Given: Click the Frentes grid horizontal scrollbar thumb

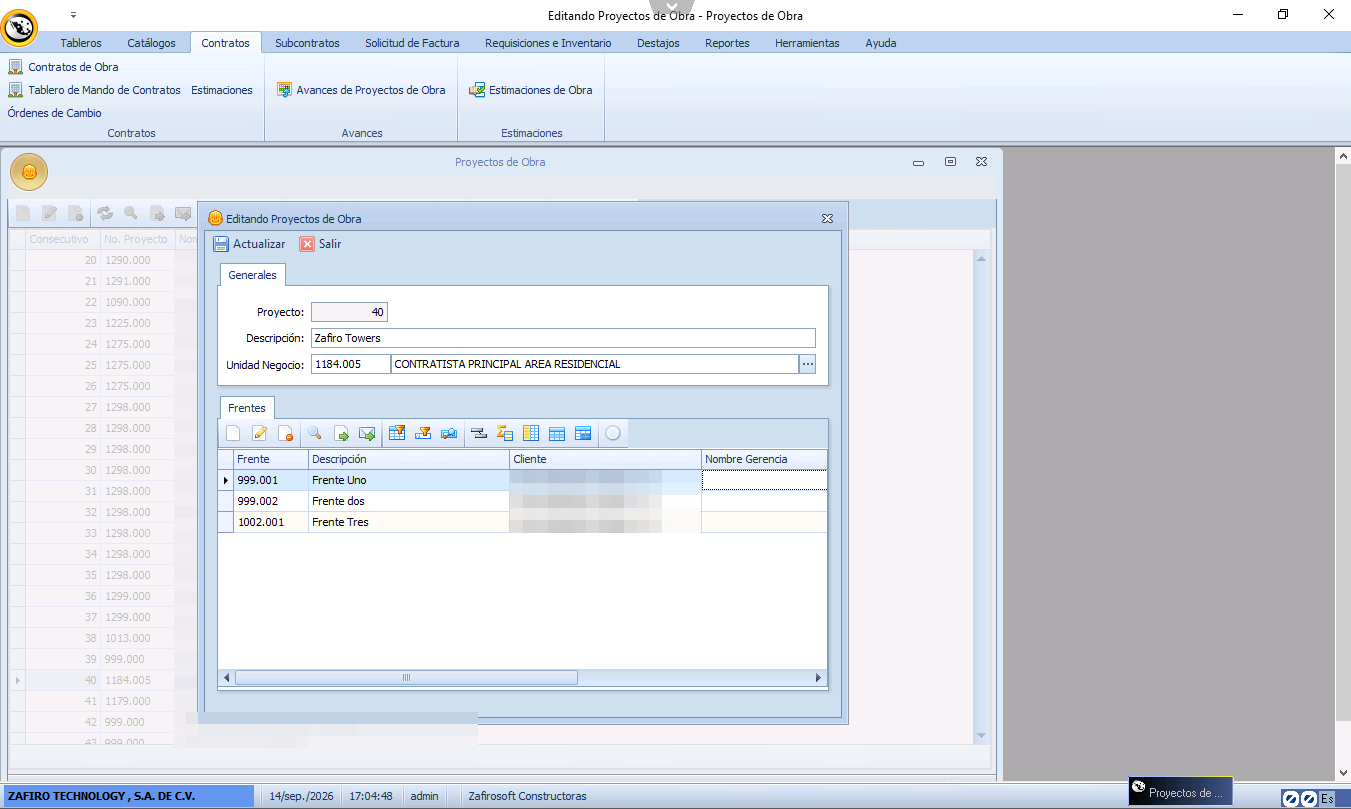Looking at the screenshot, I should coord(406,678).
